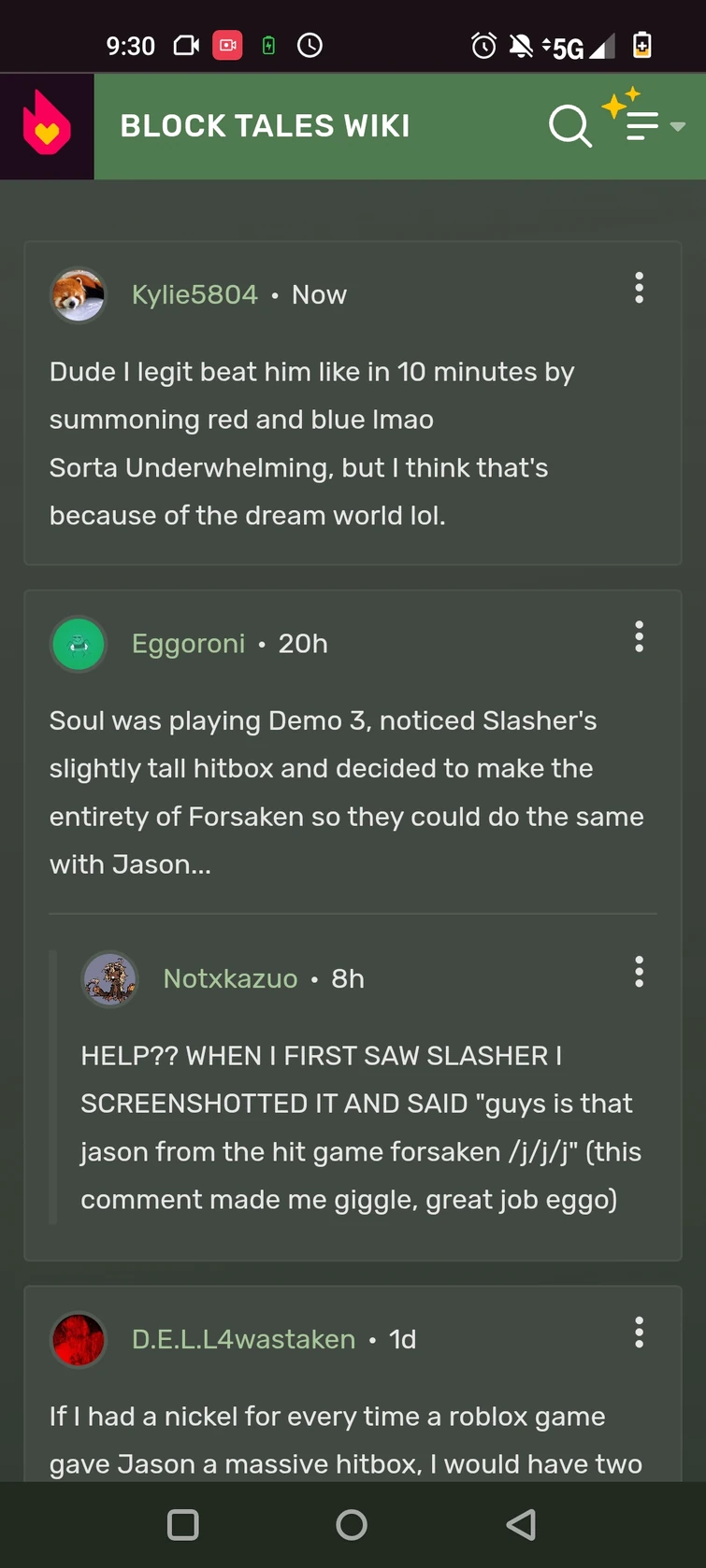Click the Block Tales Wiki flame logo

(x=47, y=125)
